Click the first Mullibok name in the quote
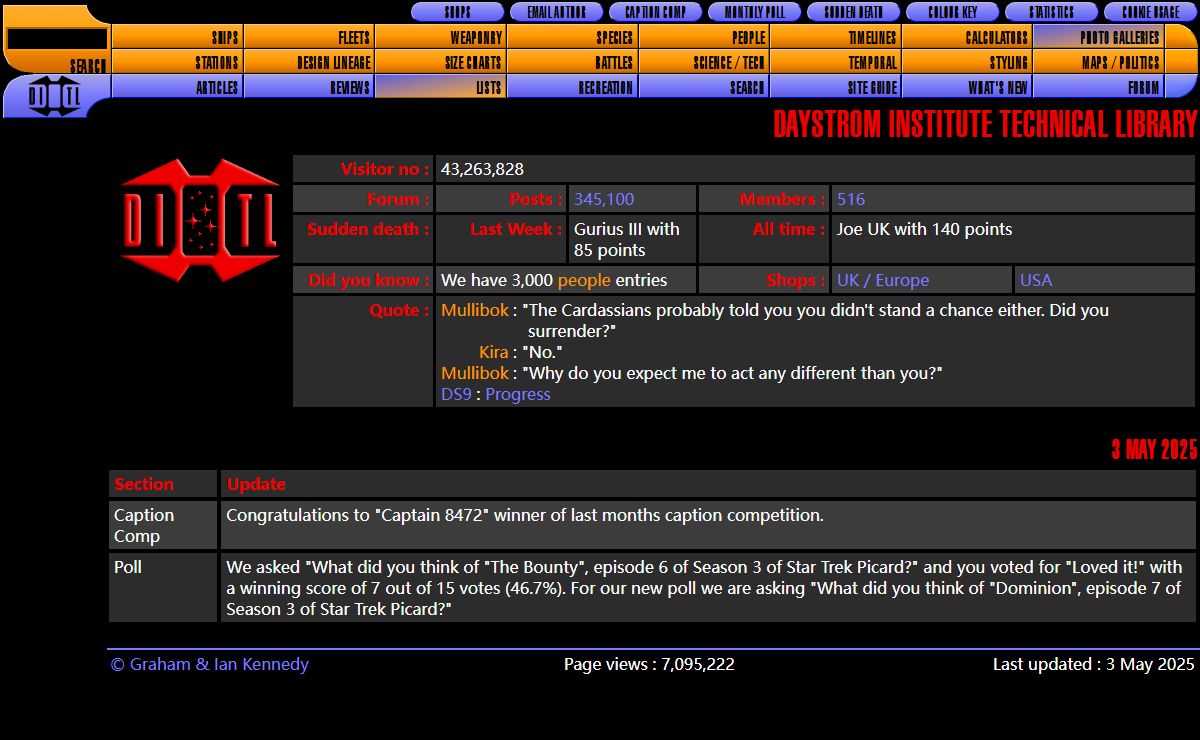Image resolution: width=1200 pixels, height=740 pixels. 475,310
